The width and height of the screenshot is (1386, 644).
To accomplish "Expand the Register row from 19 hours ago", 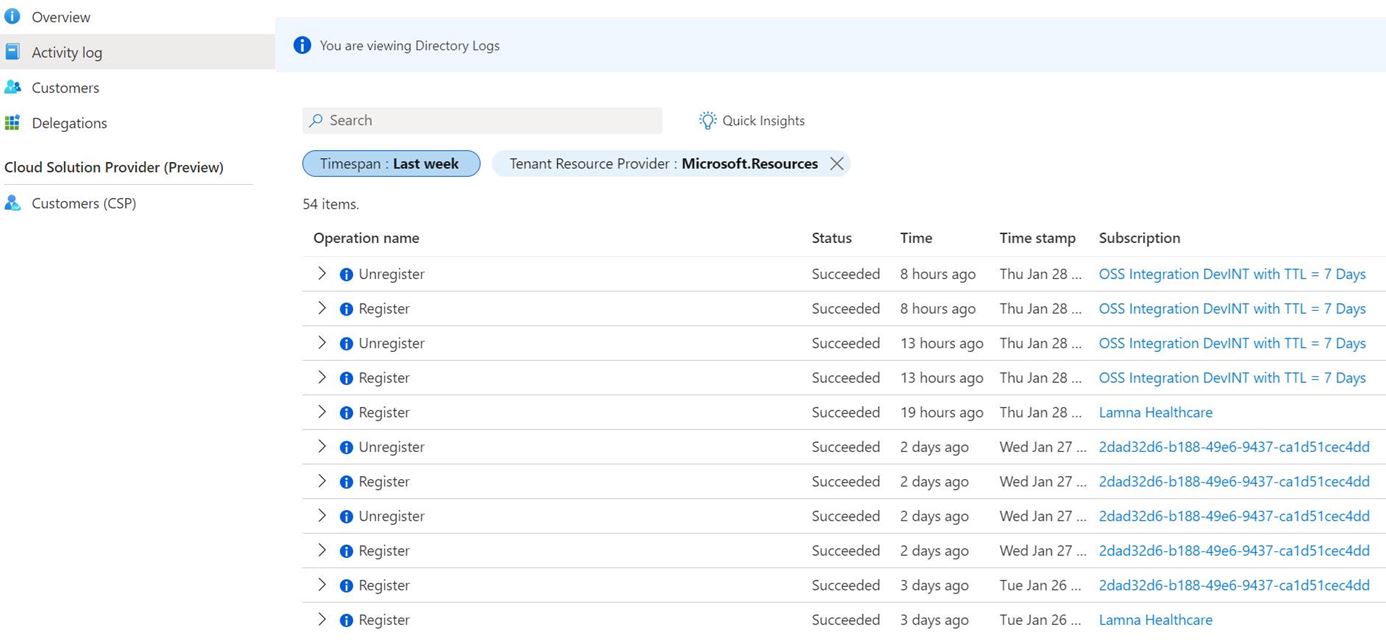I will [322, 412].
